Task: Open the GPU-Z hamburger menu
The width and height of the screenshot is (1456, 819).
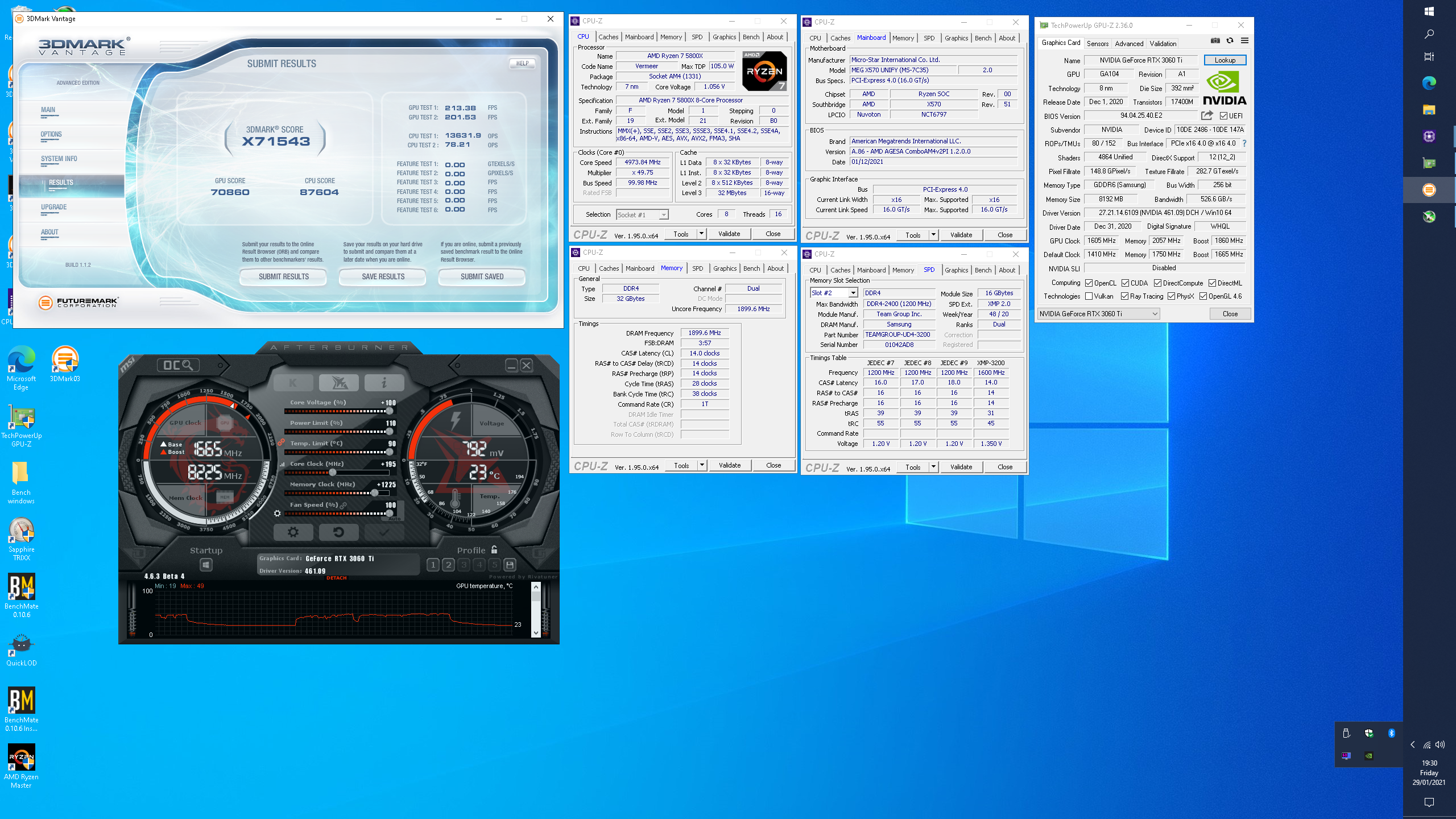Action: [1244, 40]
